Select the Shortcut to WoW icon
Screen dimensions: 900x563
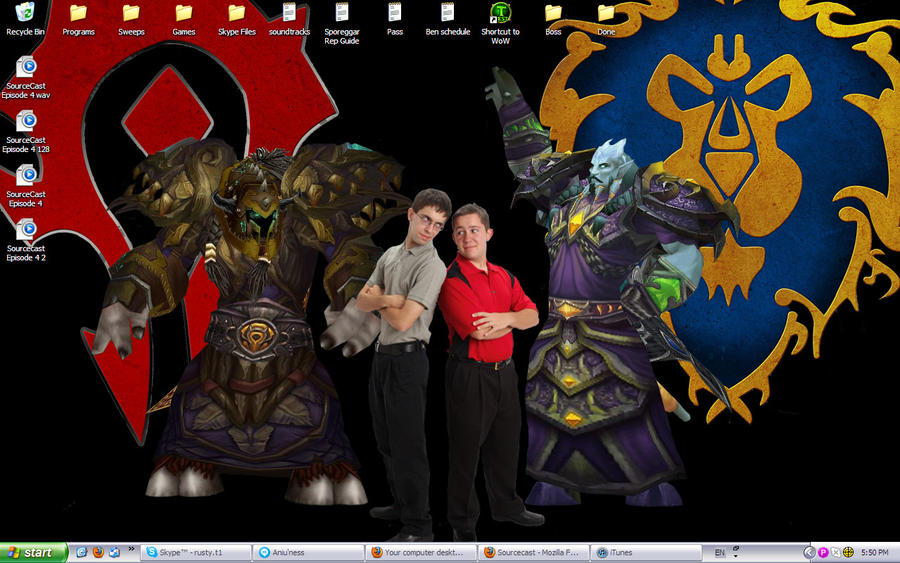(x=501, y=23)
